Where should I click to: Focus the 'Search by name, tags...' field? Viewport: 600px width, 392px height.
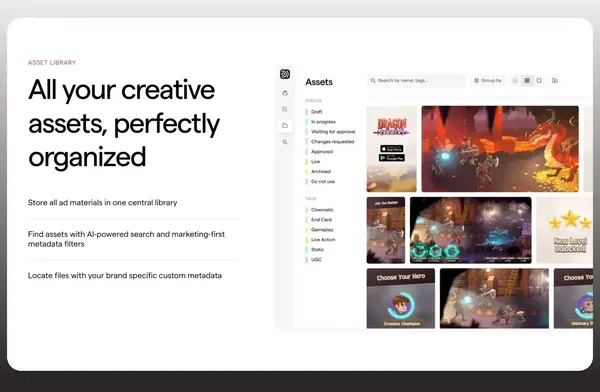[x=416, y=80]
